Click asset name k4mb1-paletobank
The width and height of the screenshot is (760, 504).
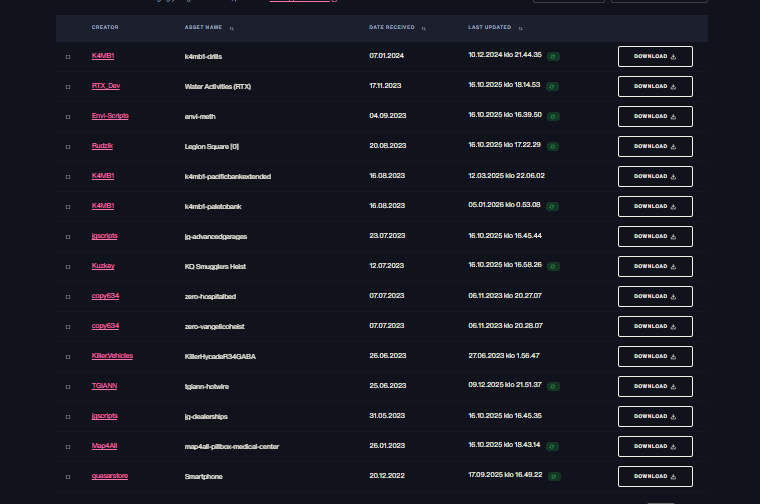point(213,207)
